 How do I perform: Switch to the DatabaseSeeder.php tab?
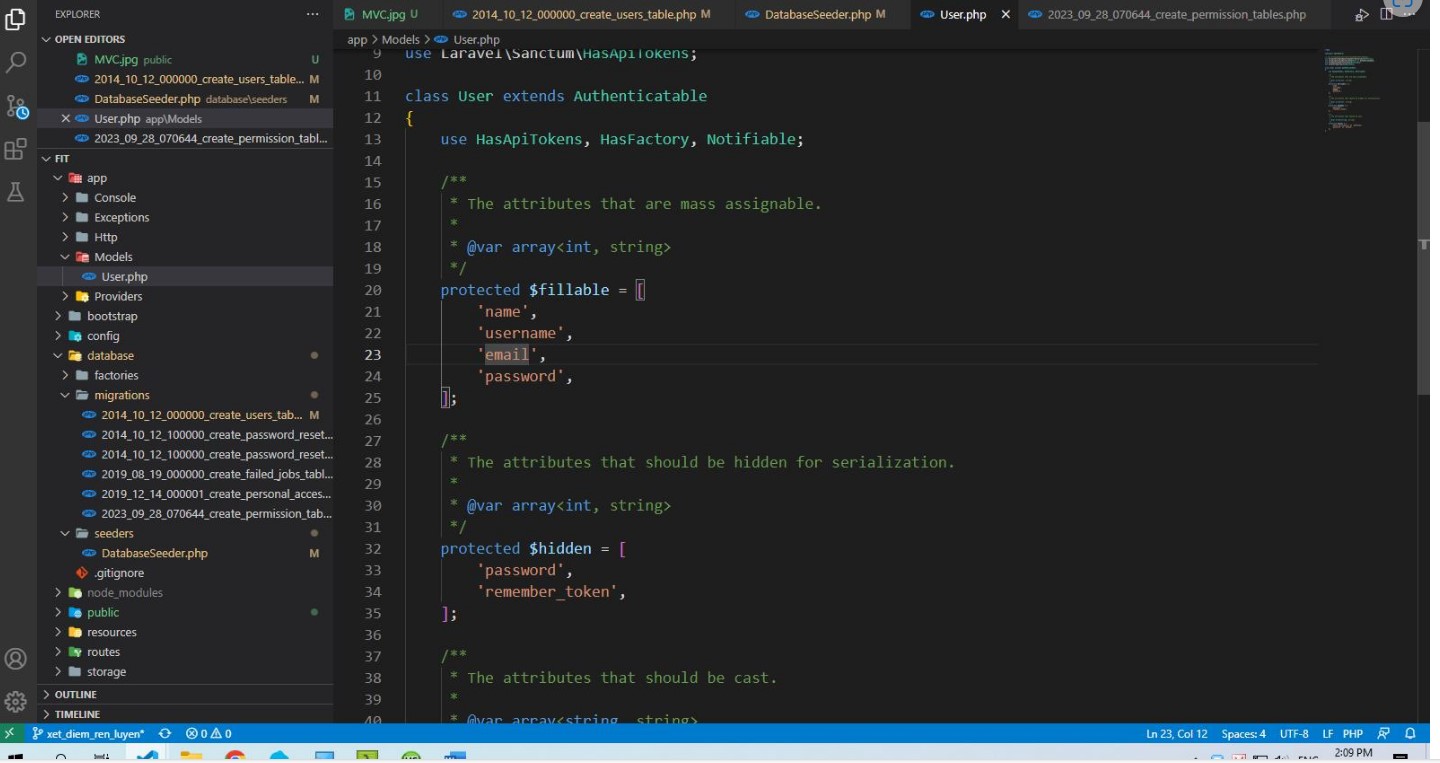(816, 15)
